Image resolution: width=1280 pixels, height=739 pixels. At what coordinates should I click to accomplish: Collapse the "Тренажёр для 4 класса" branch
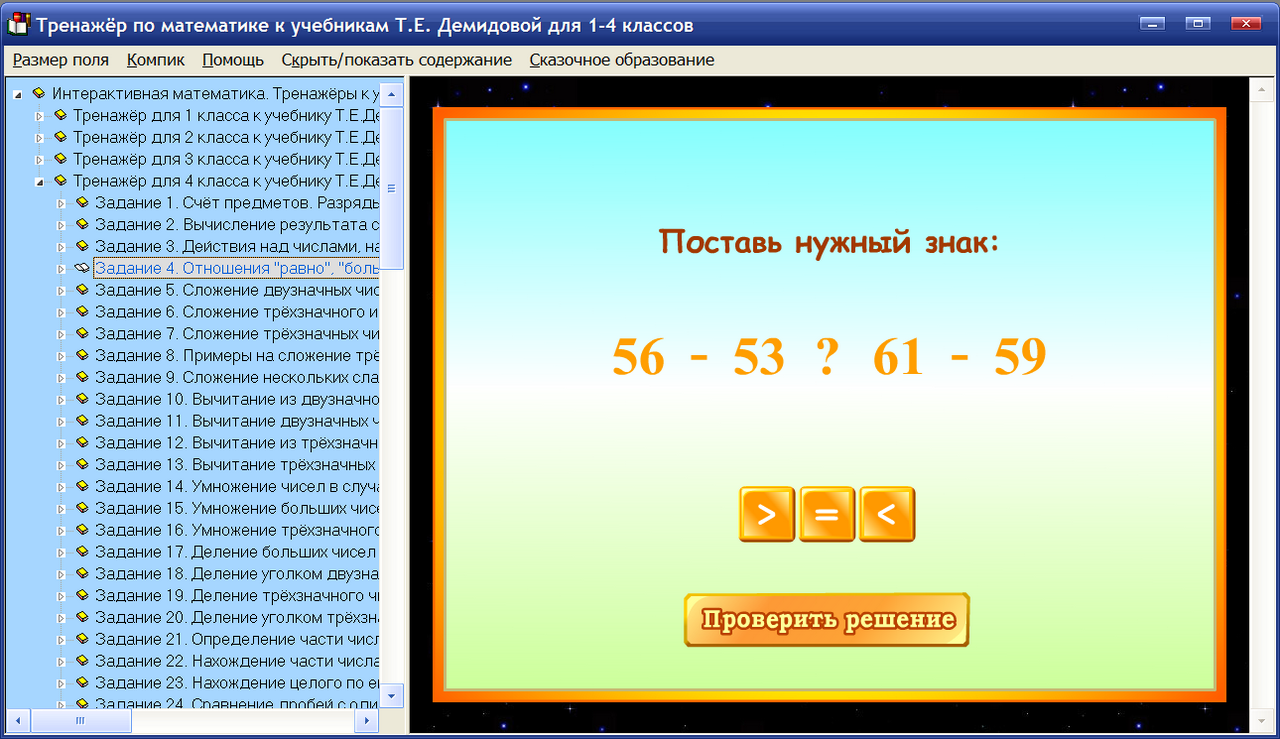[38, 181]
